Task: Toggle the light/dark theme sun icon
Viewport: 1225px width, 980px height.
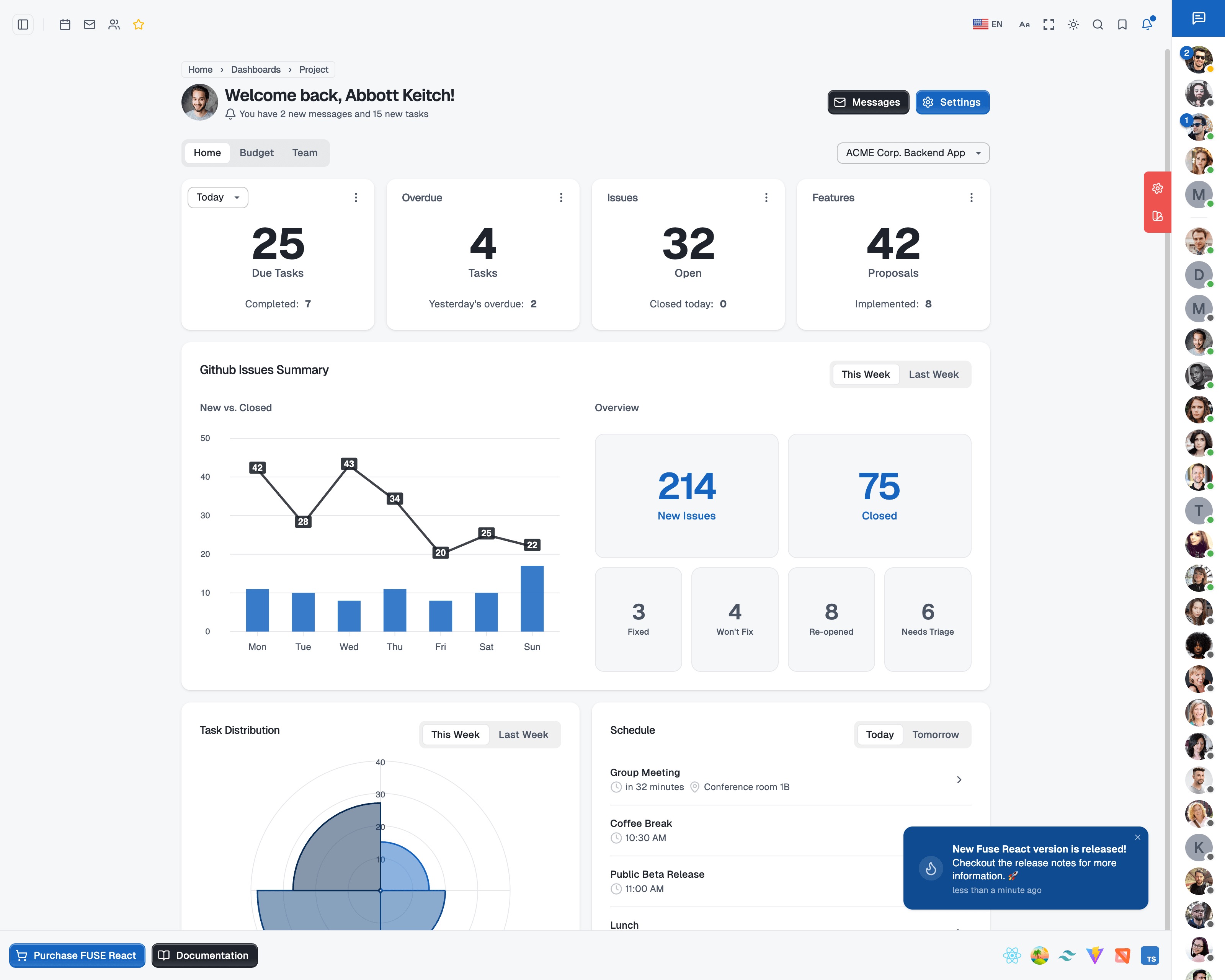Action: click(1073, 24)
